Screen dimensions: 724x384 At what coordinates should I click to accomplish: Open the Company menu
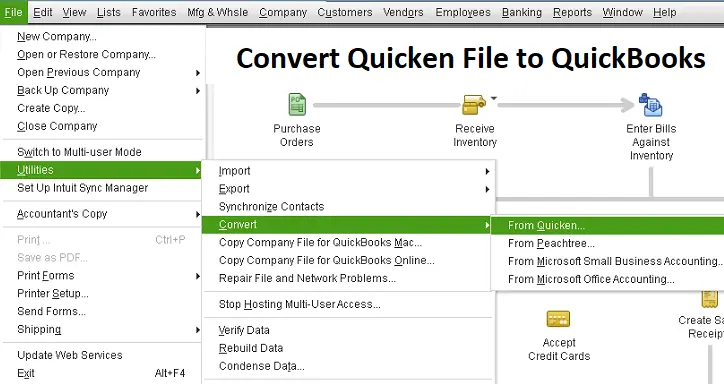click(x=283, y=12)
